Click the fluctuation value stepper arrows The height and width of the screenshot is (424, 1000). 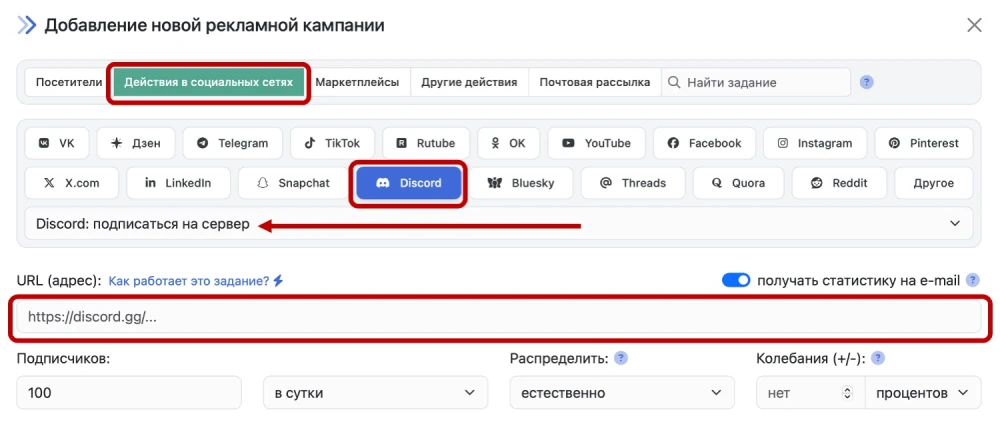coord(849,393)
